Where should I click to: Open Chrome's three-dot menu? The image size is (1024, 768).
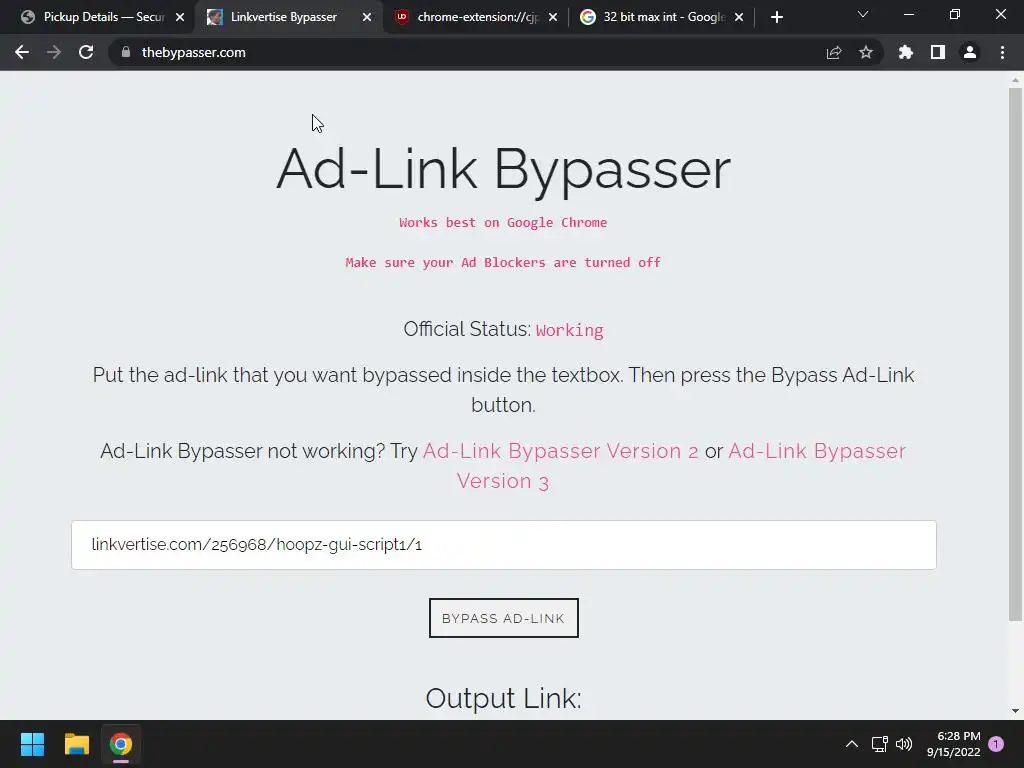[x=1002, y=52]
